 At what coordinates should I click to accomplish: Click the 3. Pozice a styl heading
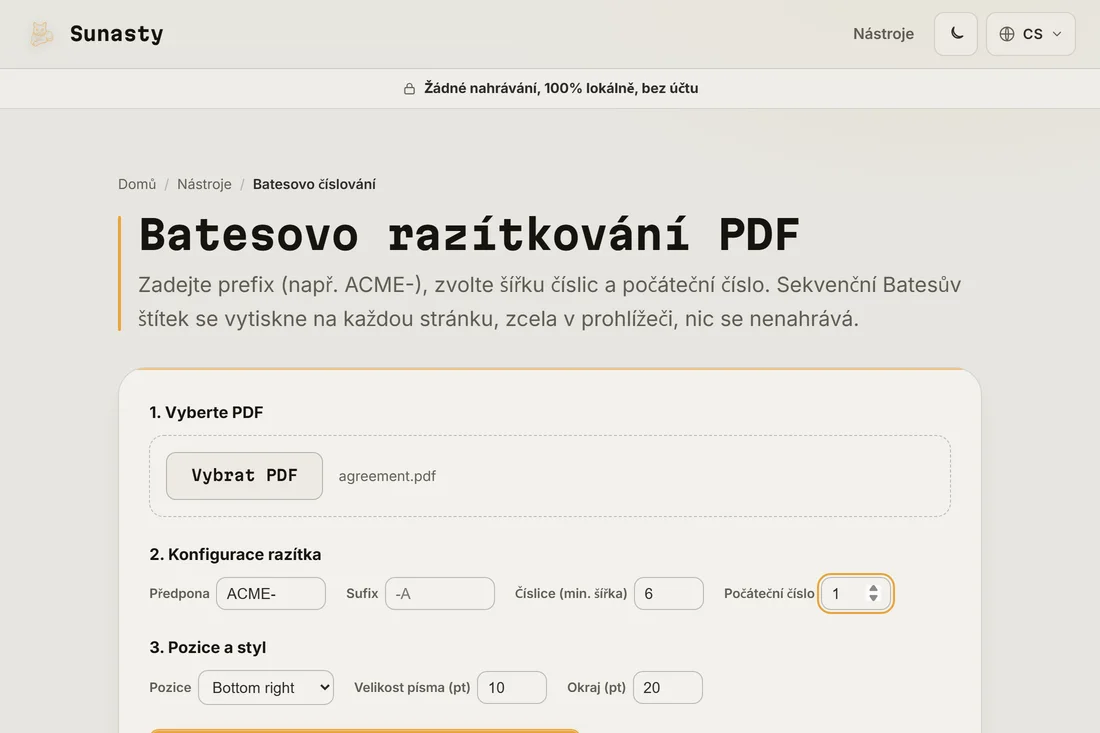(x=208, y=647)
